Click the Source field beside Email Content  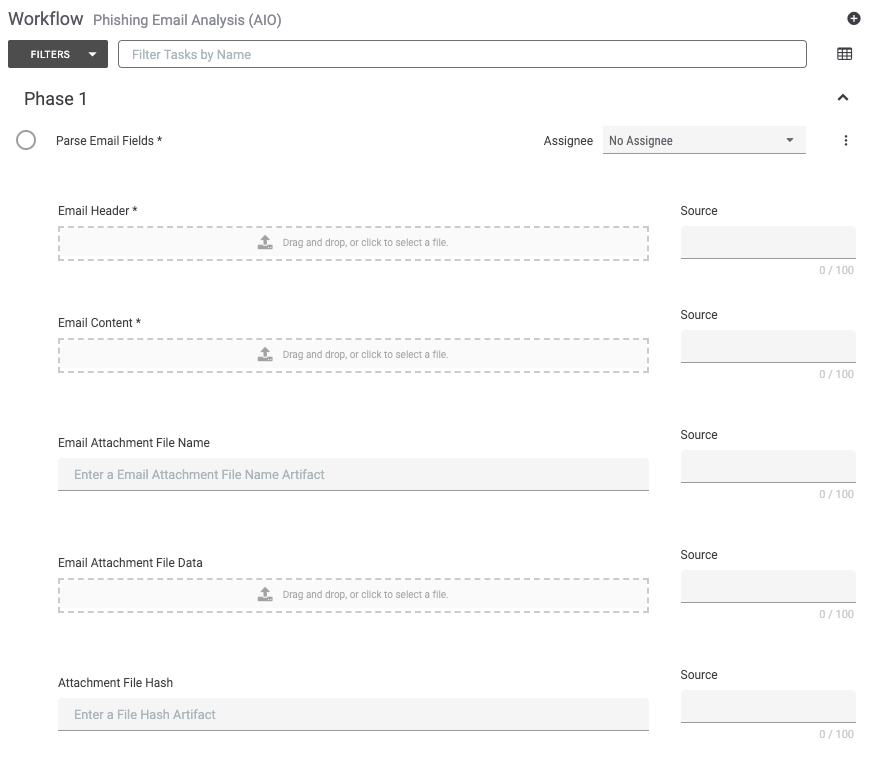pos(768,346)
